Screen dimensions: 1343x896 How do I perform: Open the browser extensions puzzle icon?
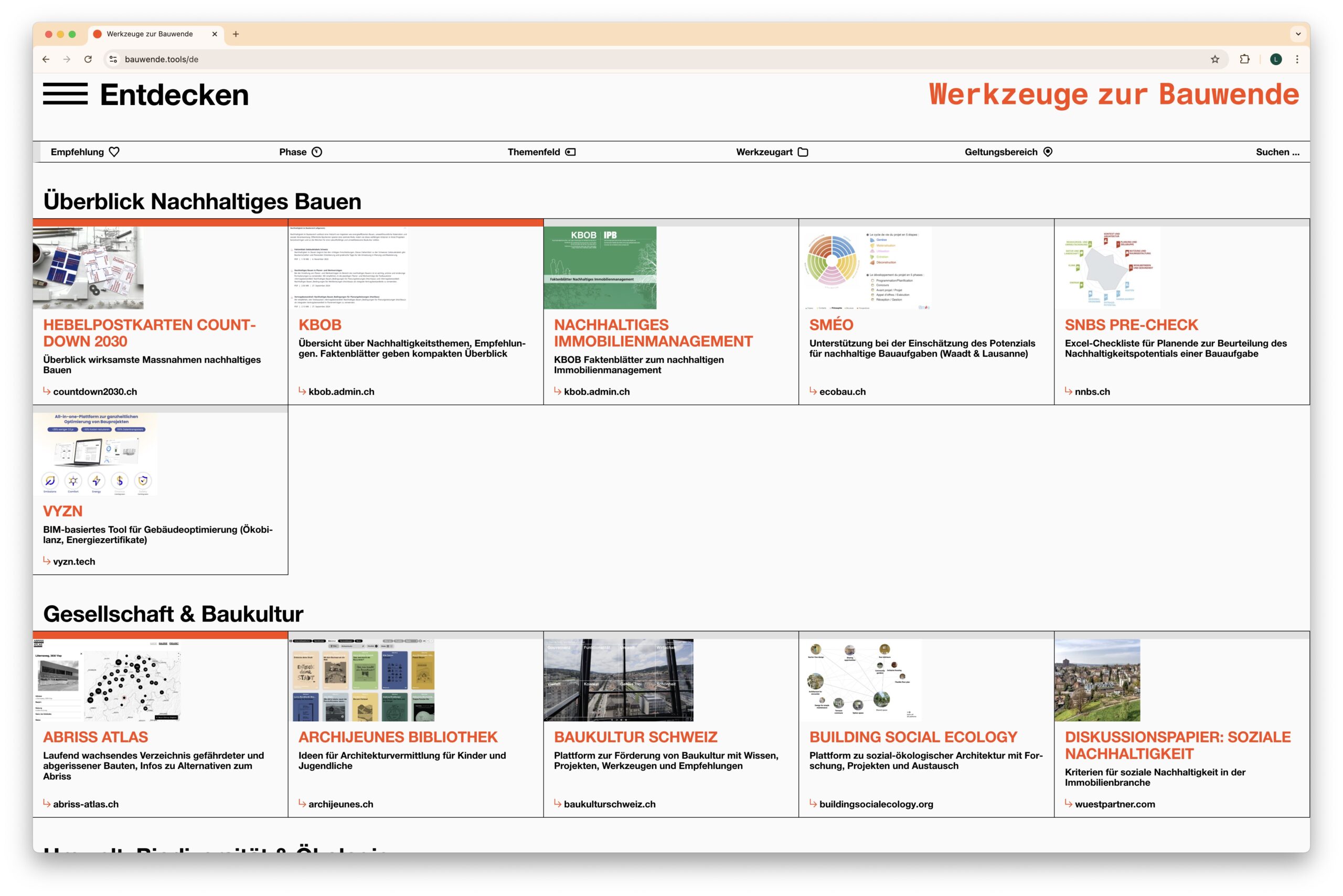click(1244, 59)
